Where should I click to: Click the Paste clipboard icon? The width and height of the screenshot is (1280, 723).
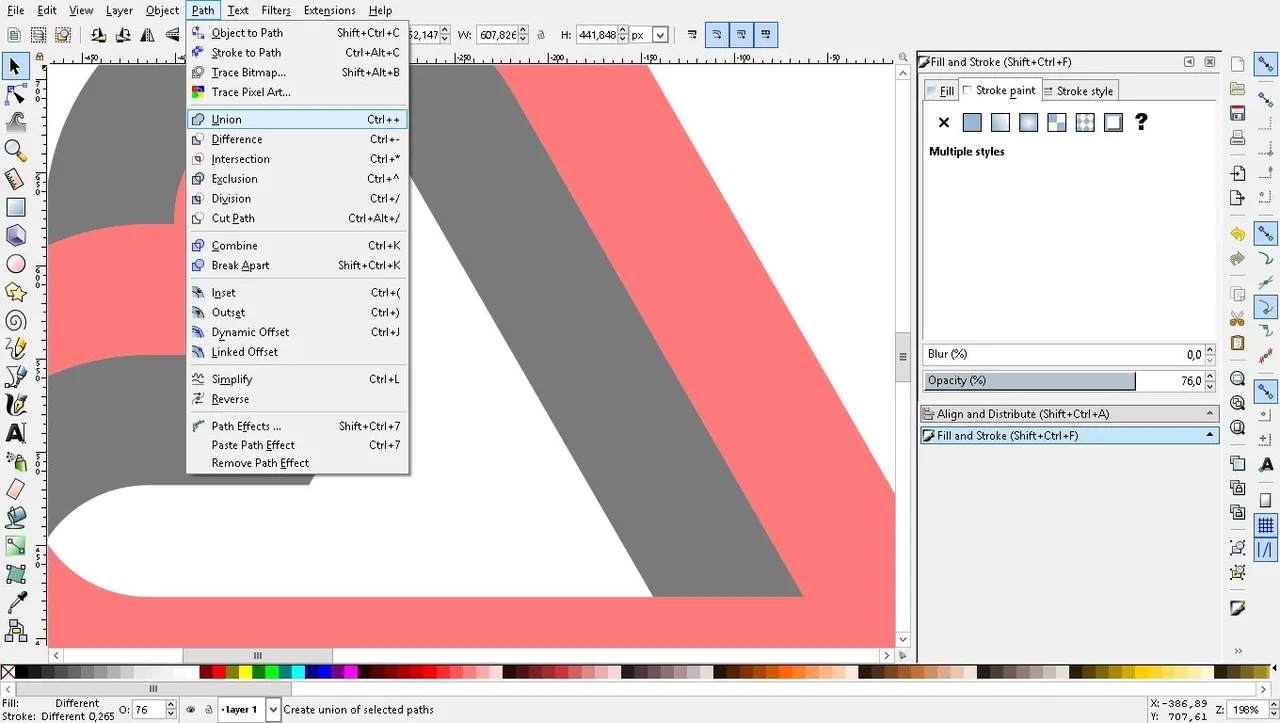1237,343
